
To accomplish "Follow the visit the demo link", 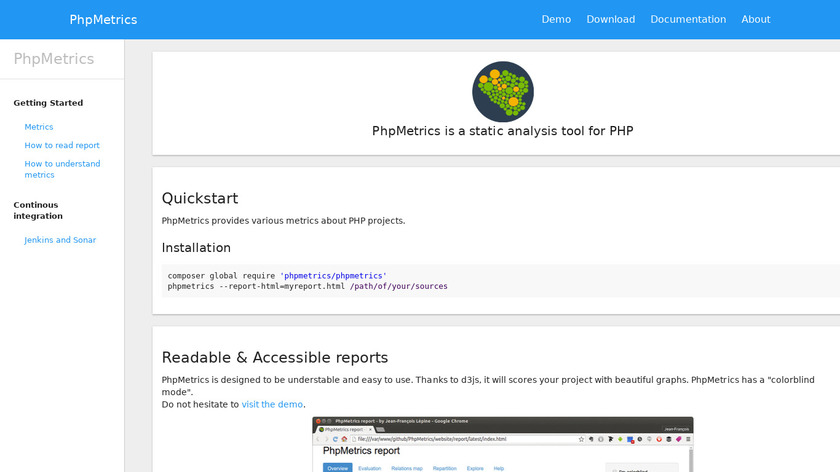I will [x=272, y=404].
